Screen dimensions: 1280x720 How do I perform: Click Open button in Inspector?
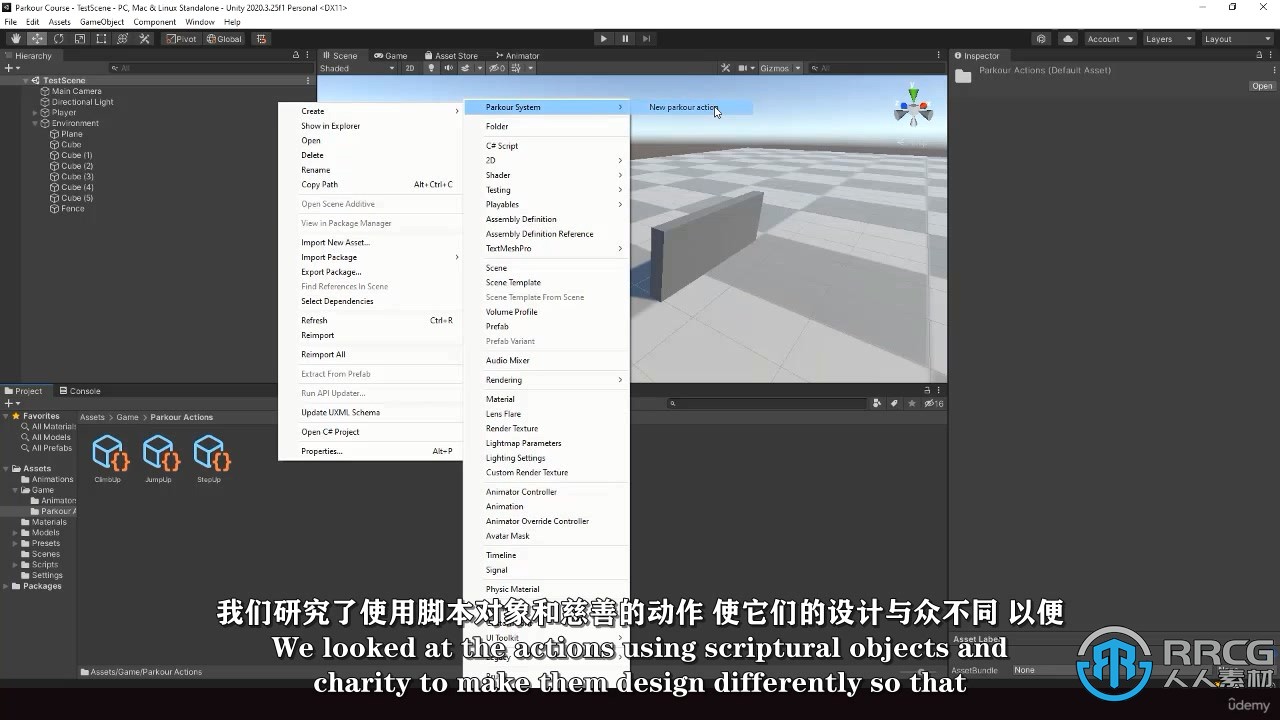[1262, 86]
